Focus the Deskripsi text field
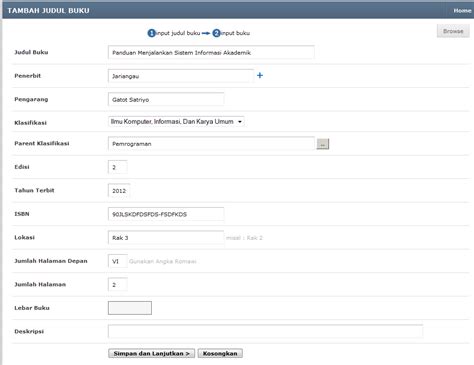474x365 pixels. click(265, 331)
